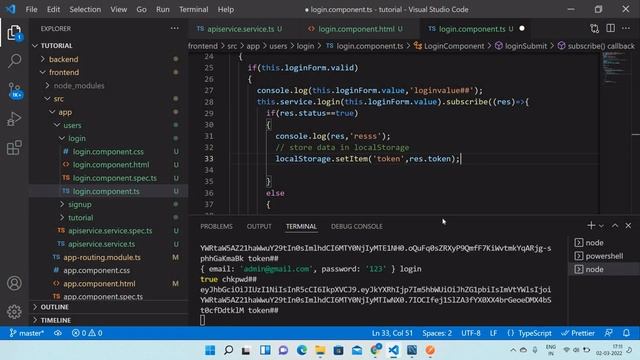640x360 pixels.
Task: Open the Selection menu
Action: click(85, 9)
